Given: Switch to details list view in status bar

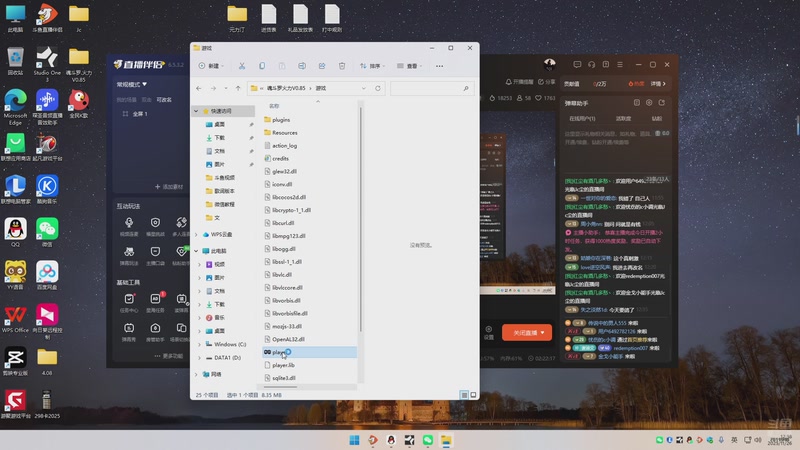Looking at the screenshot, I should click(463, 396).
